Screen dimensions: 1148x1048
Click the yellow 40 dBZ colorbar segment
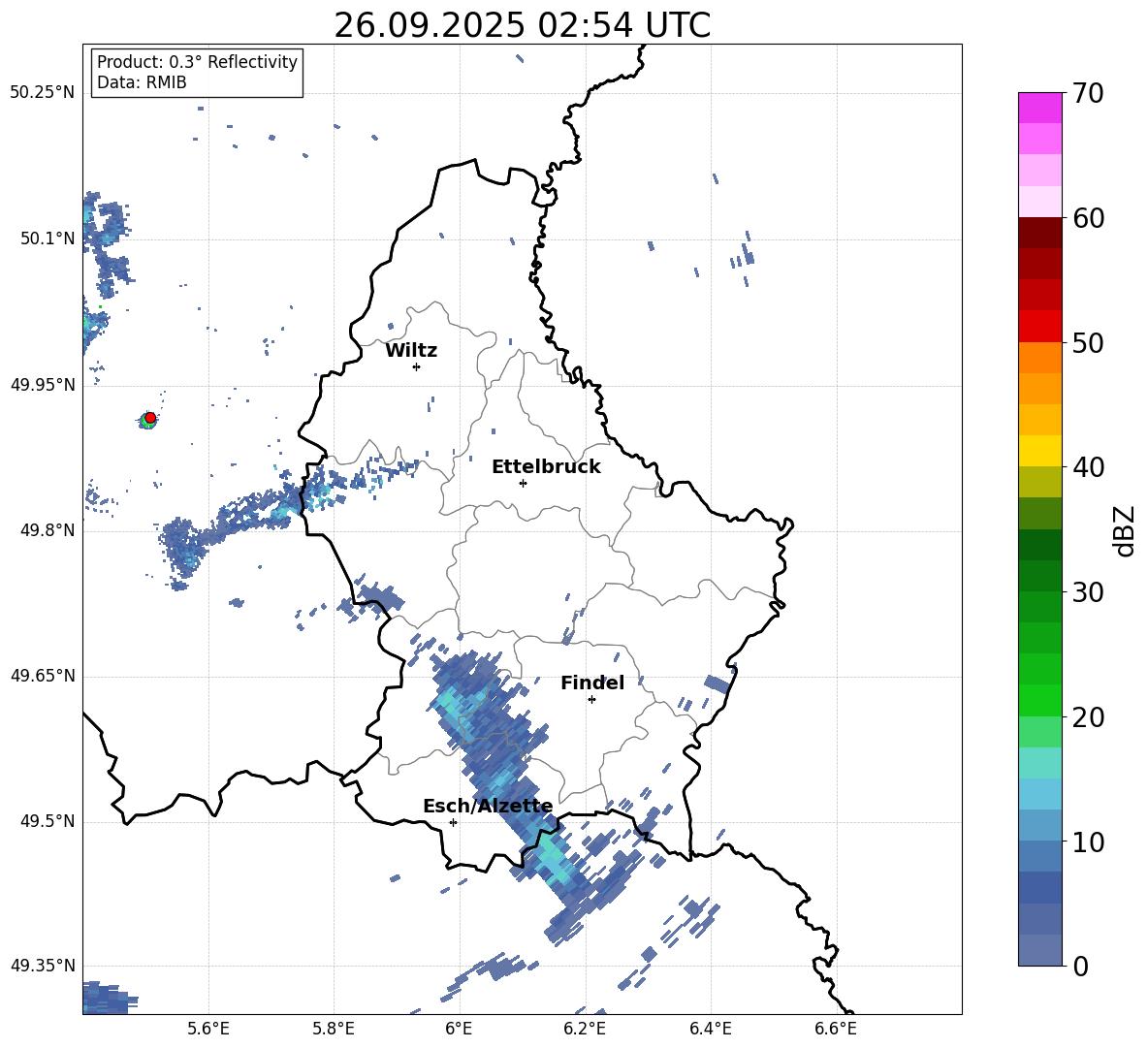[1039, 451]
